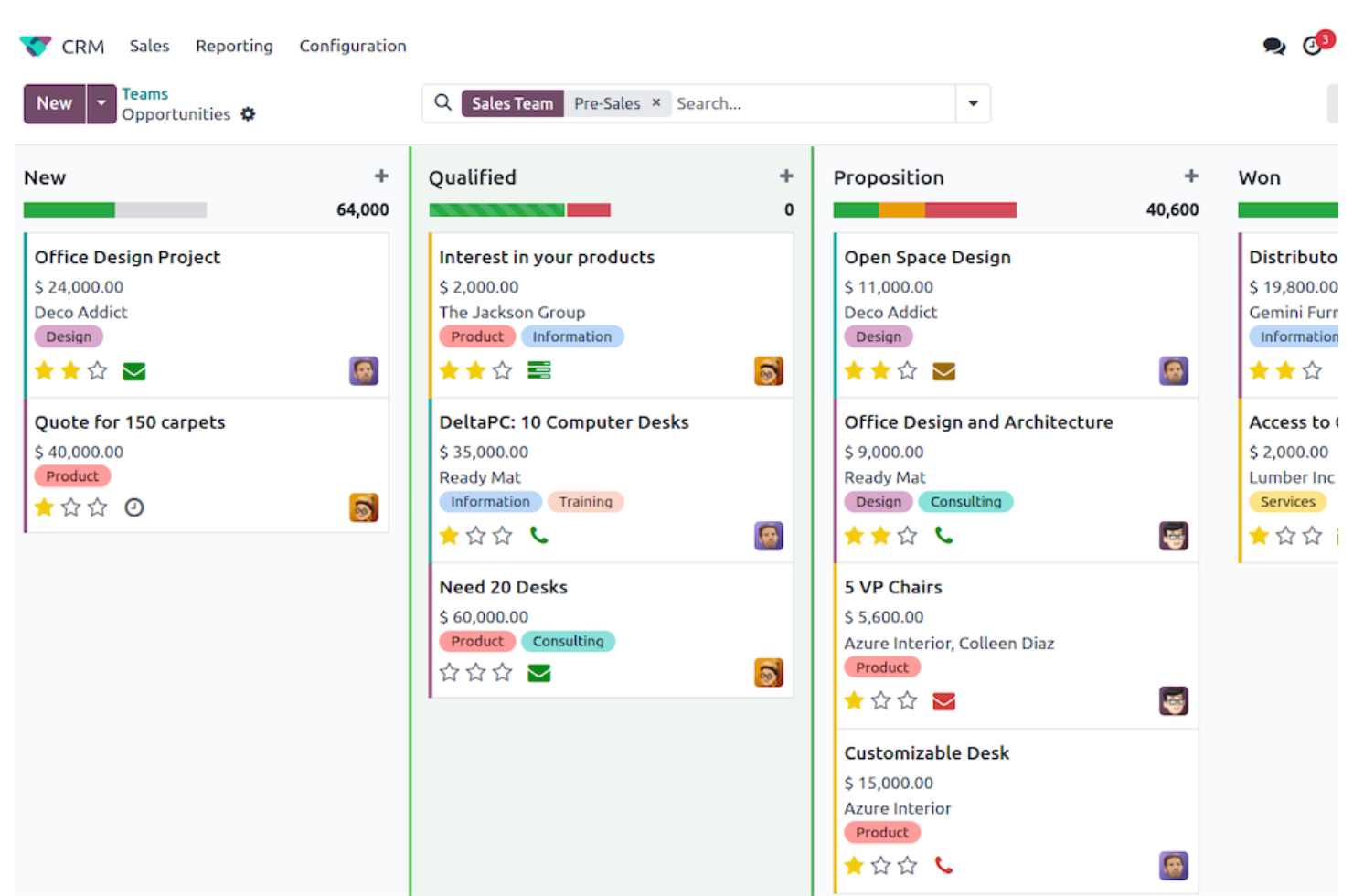Open the Need 20 Desks card title
Screen dimensions: 1353x896
(x=504, y=587)
